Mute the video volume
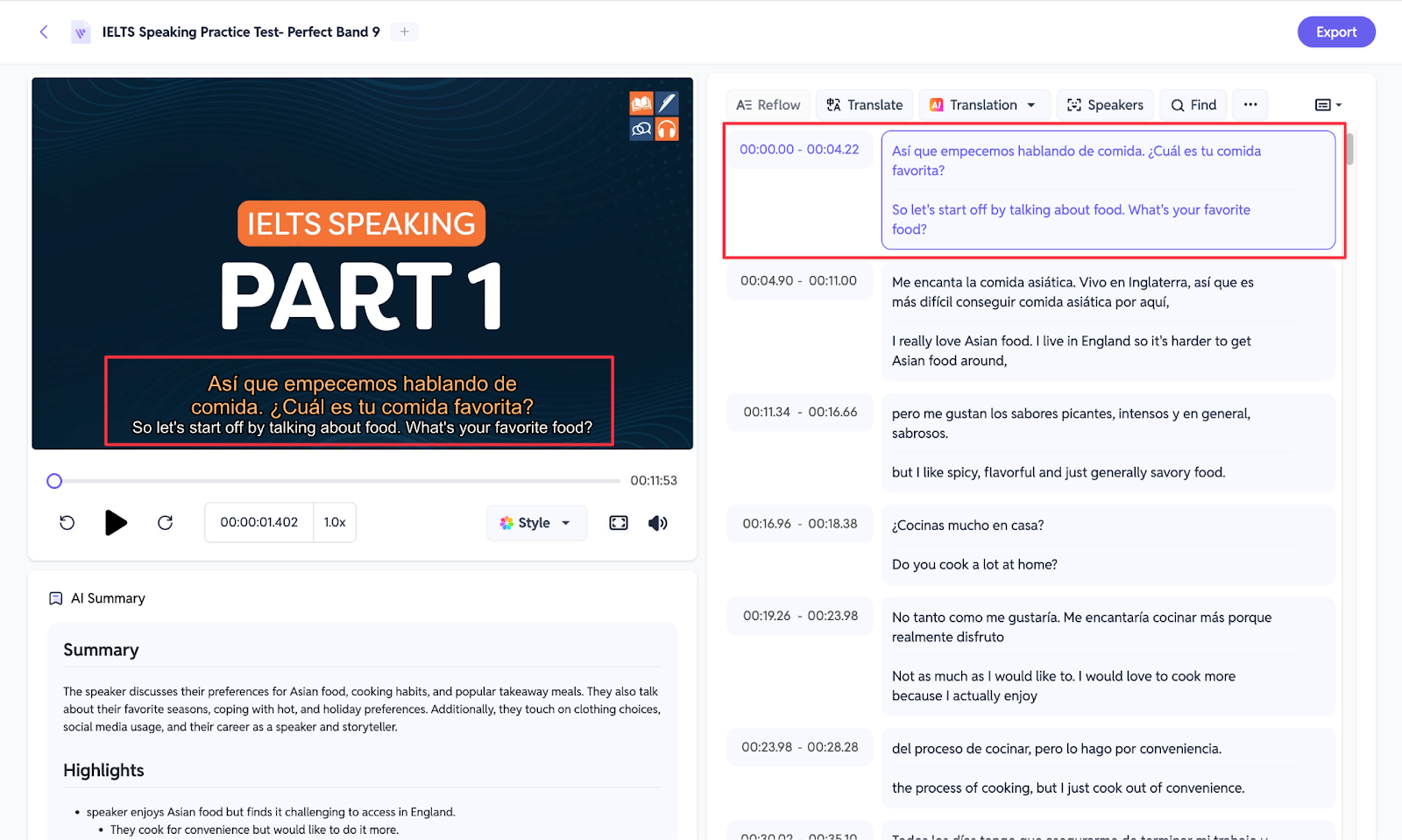Image resolution: width=1402 pixels, height=840 pixels. coord(658,523)
